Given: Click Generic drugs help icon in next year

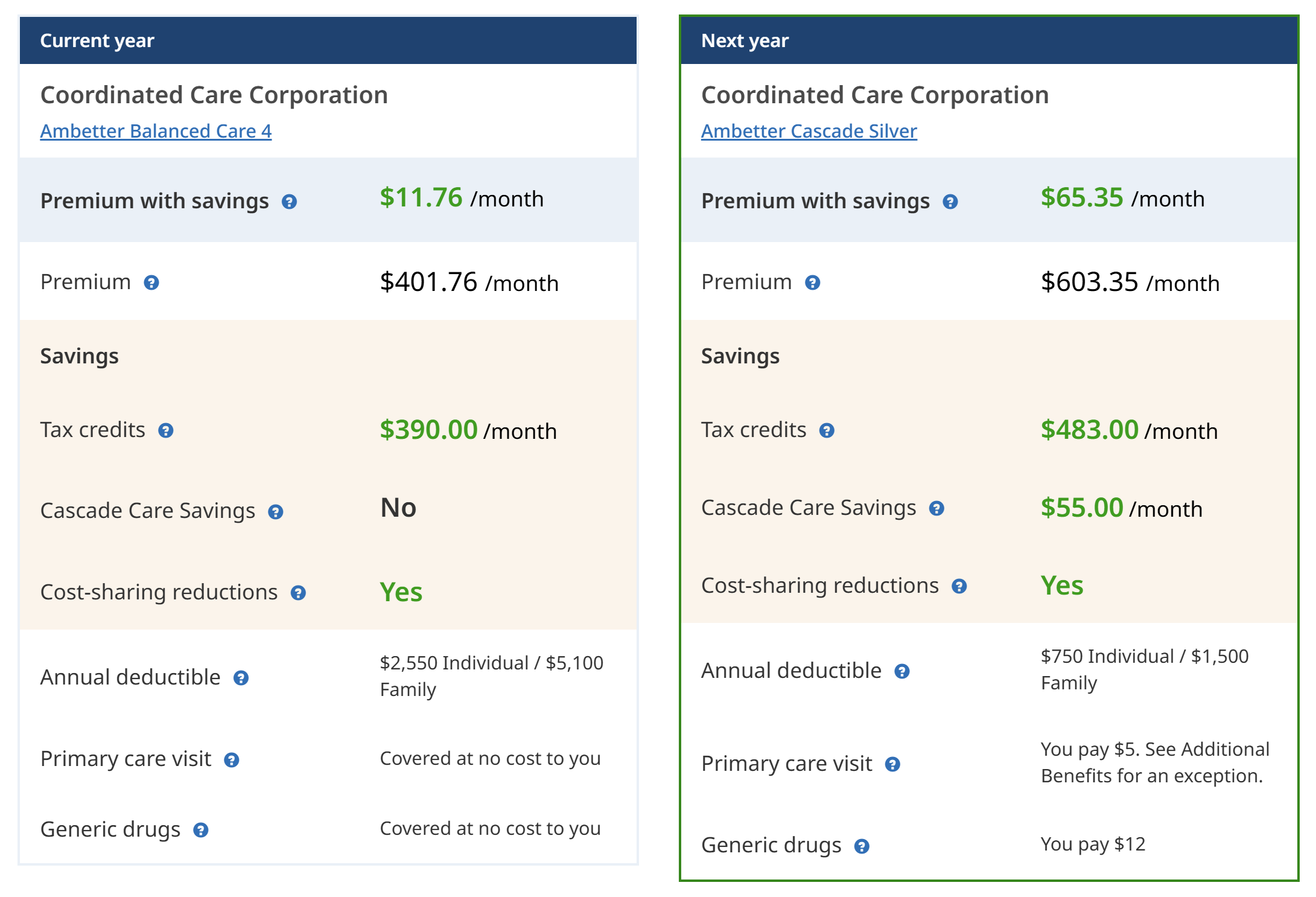Looking at the screenshot, I should click(862, 846).
